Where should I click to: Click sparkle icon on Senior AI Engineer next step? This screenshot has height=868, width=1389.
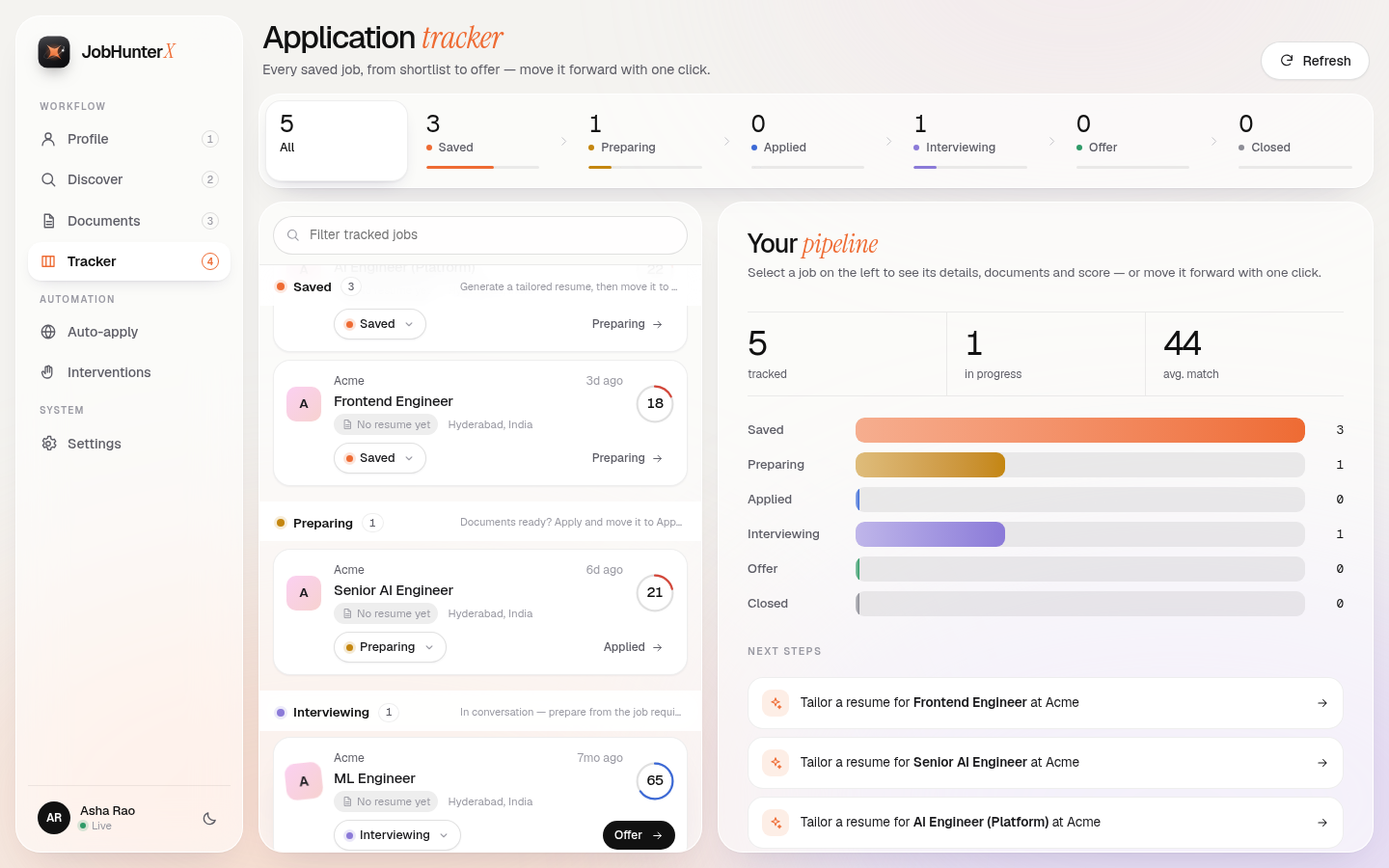[776, 763]
